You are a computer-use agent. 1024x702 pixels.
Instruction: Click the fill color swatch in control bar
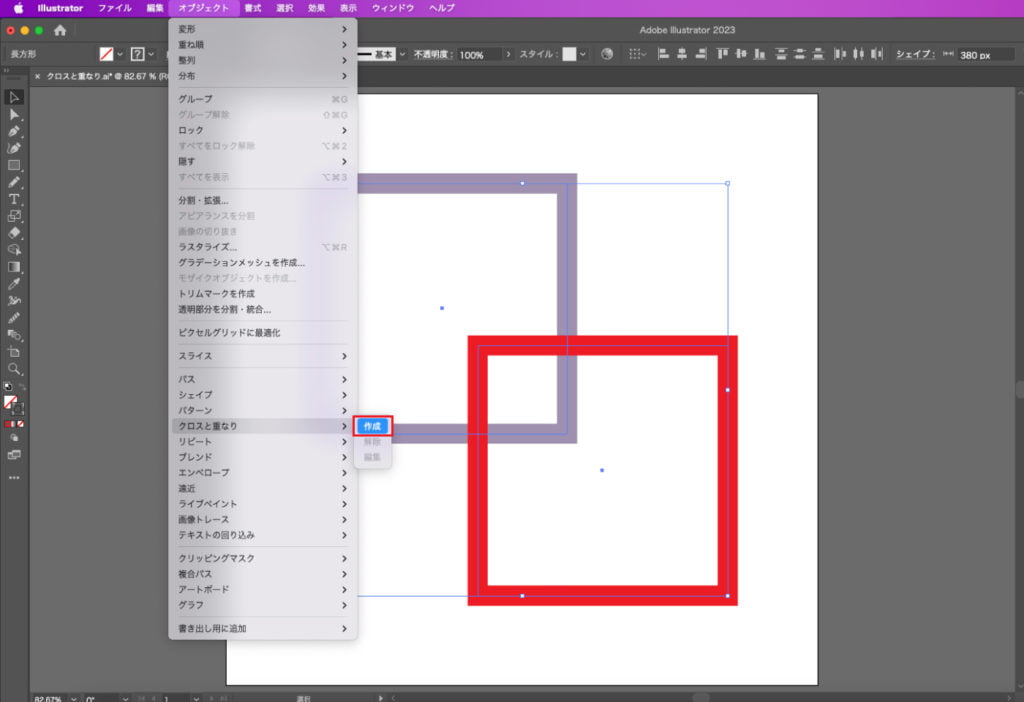105,55
